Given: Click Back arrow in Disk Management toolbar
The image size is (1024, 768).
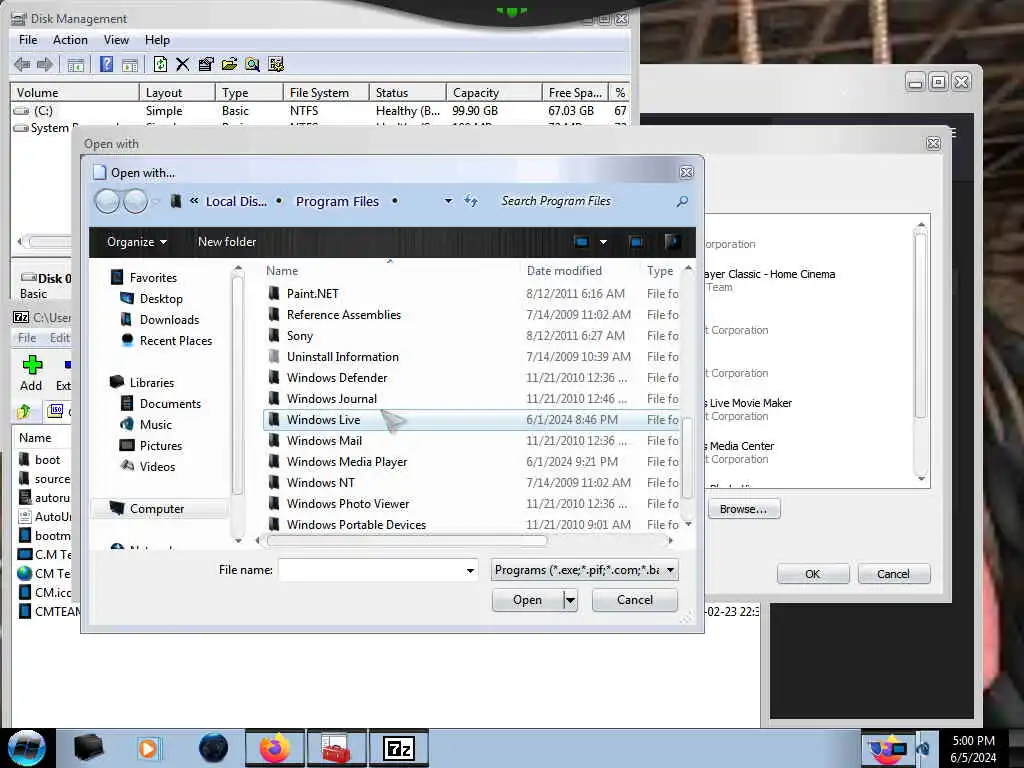Looking at the screenshot, I should click(22, 64).
